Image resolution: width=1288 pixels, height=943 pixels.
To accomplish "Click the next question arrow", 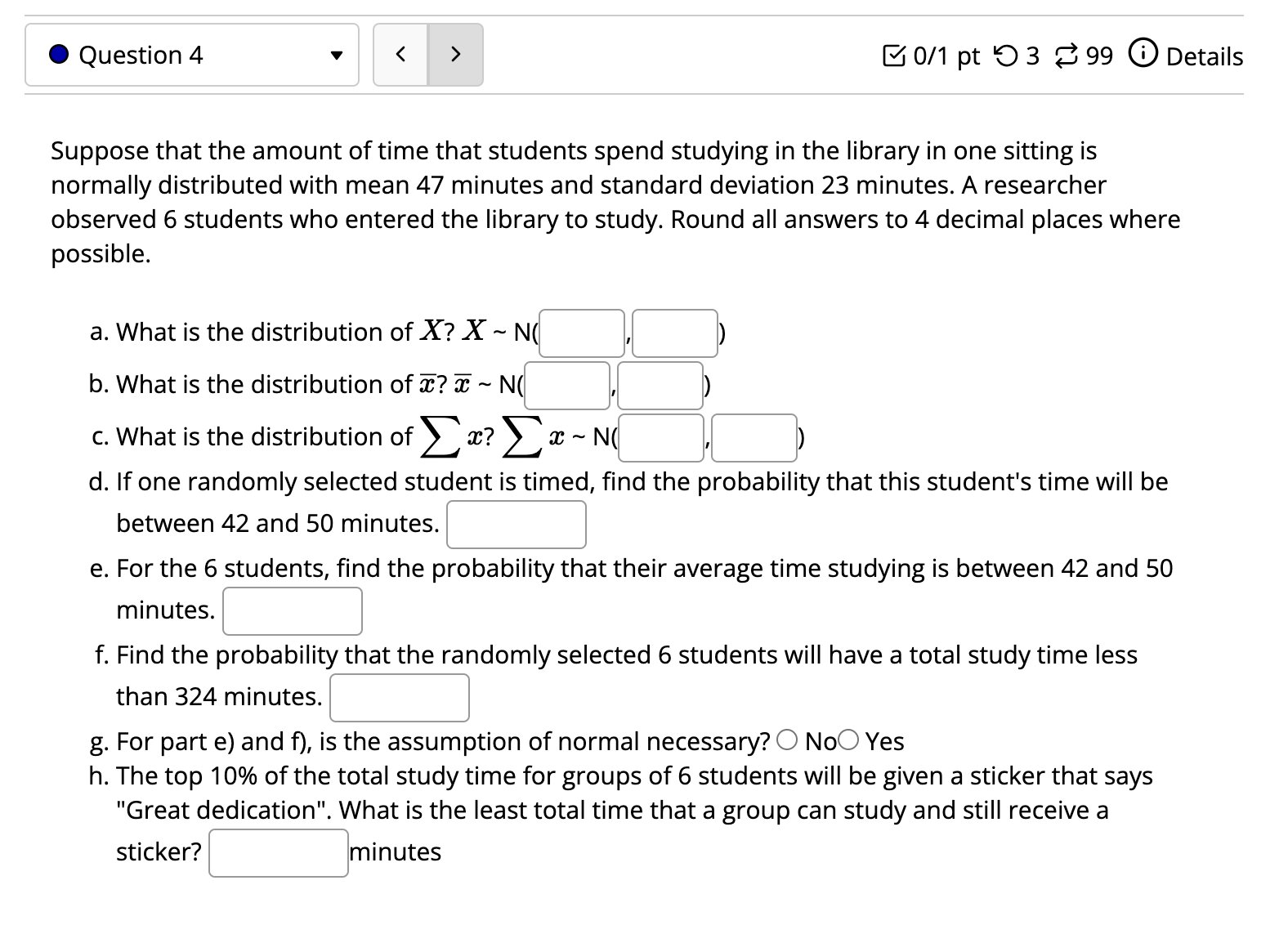I will [x=456, y=54].
